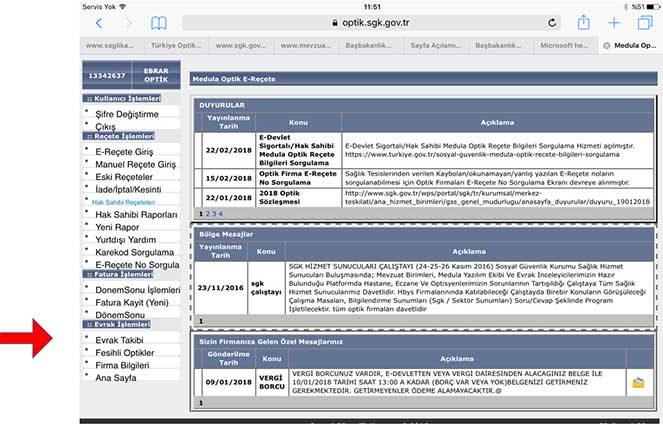Screen dimensions: 663x425
Task: Click sgk çalıştayı subject cell
Action: [x=266, y=288]
